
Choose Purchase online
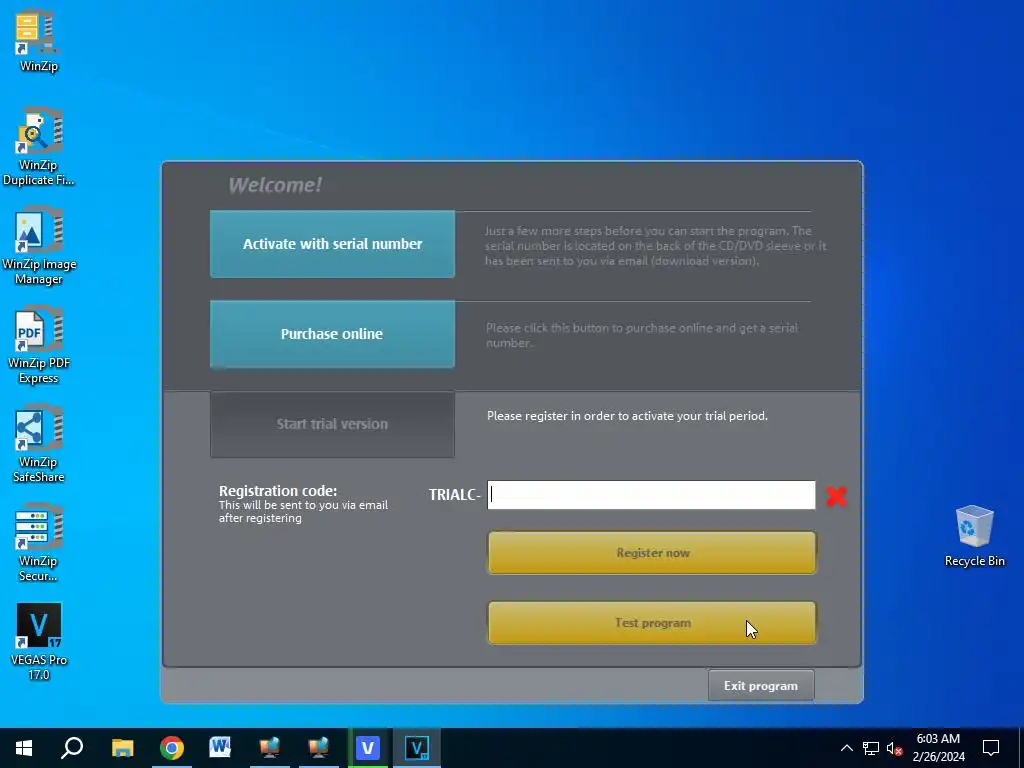click(x=332, y=334)
